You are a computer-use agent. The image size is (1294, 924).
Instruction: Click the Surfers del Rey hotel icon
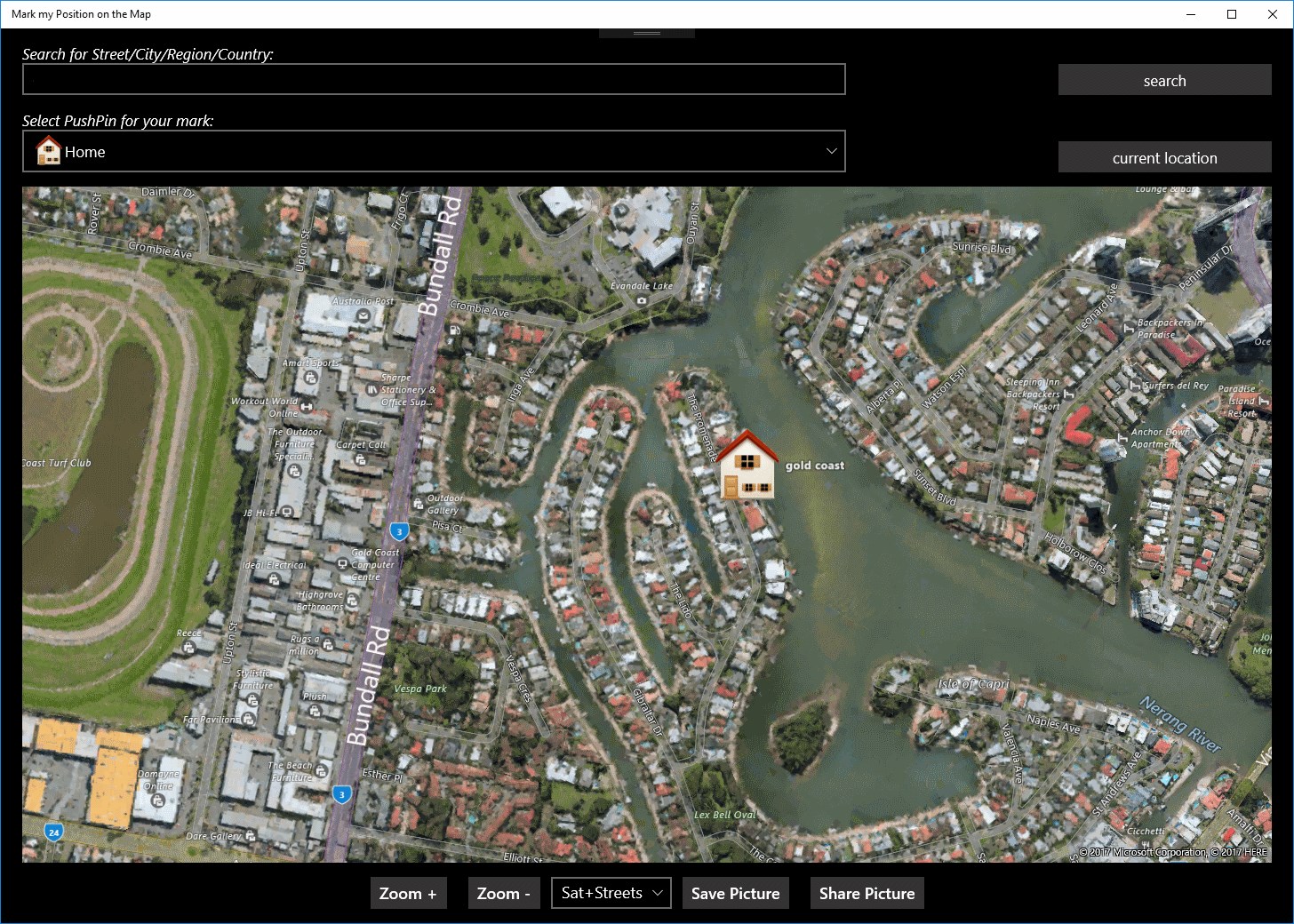coord(1135,386)
